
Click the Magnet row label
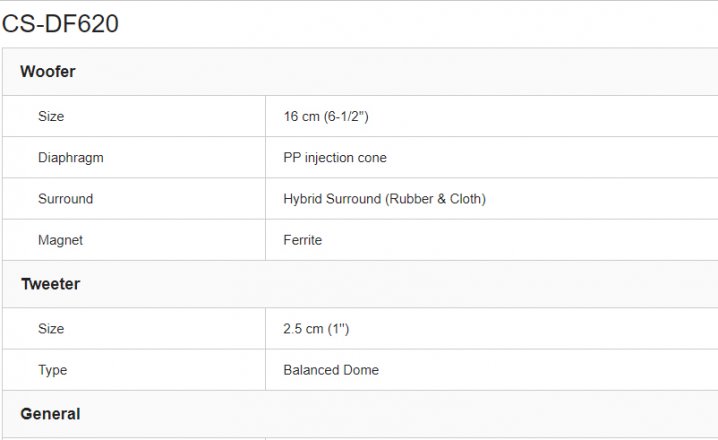click(60, 240)
